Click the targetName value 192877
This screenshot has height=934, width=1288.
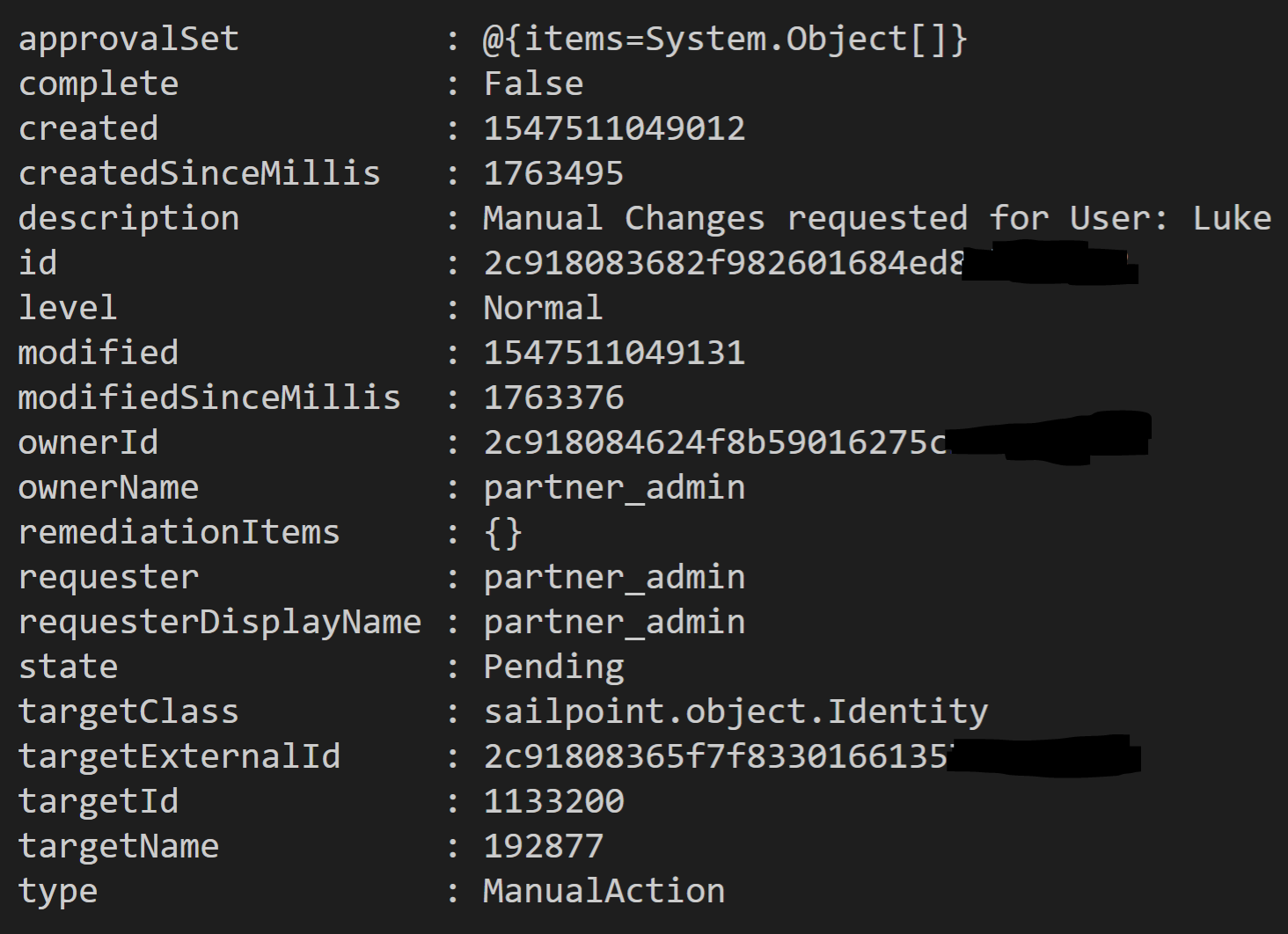(x=543, y=847)
